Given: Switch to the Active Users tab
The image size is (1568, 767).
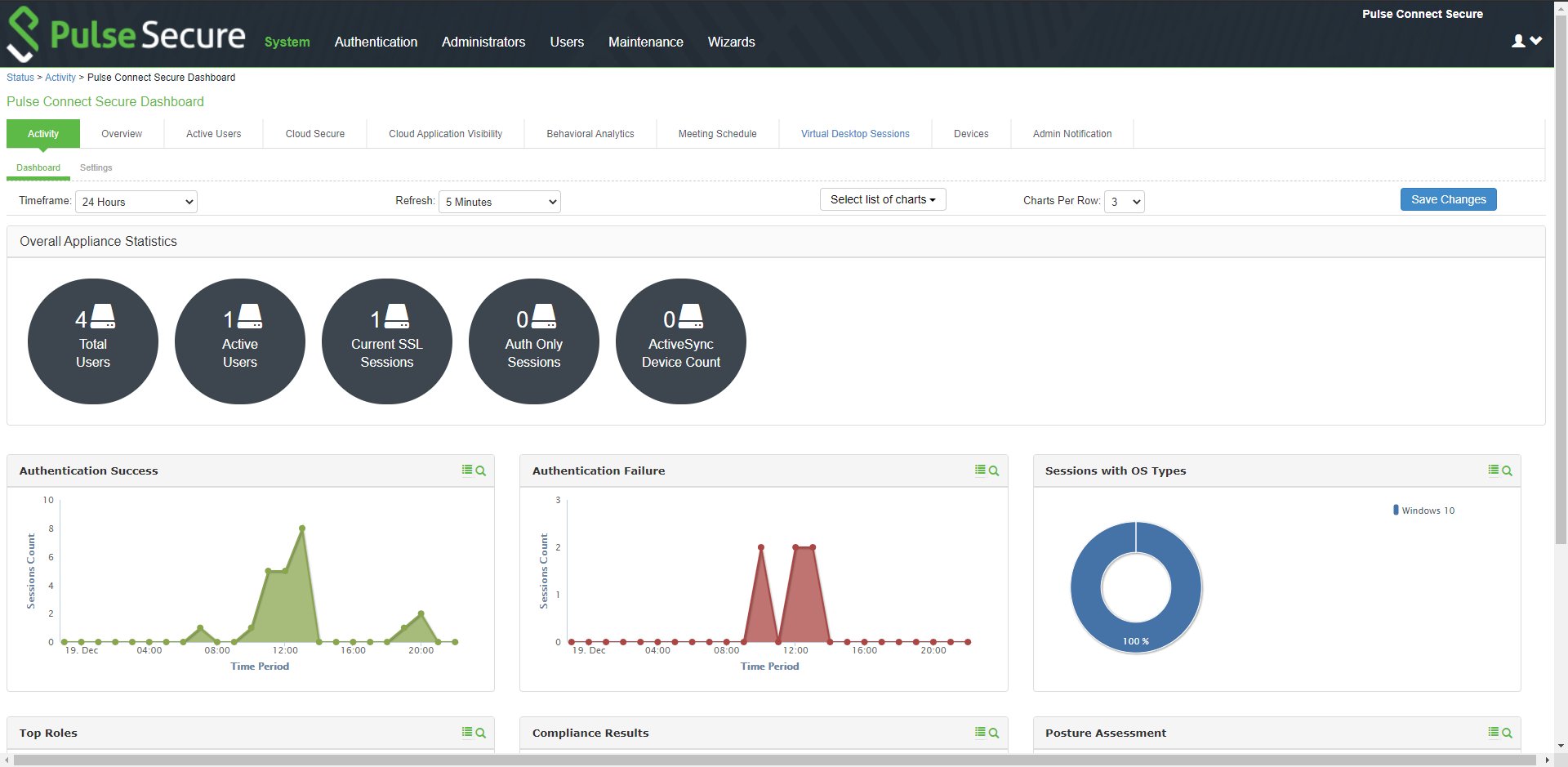Looking at the screenshot, I should pyautogui.click(x=214, y=134).
